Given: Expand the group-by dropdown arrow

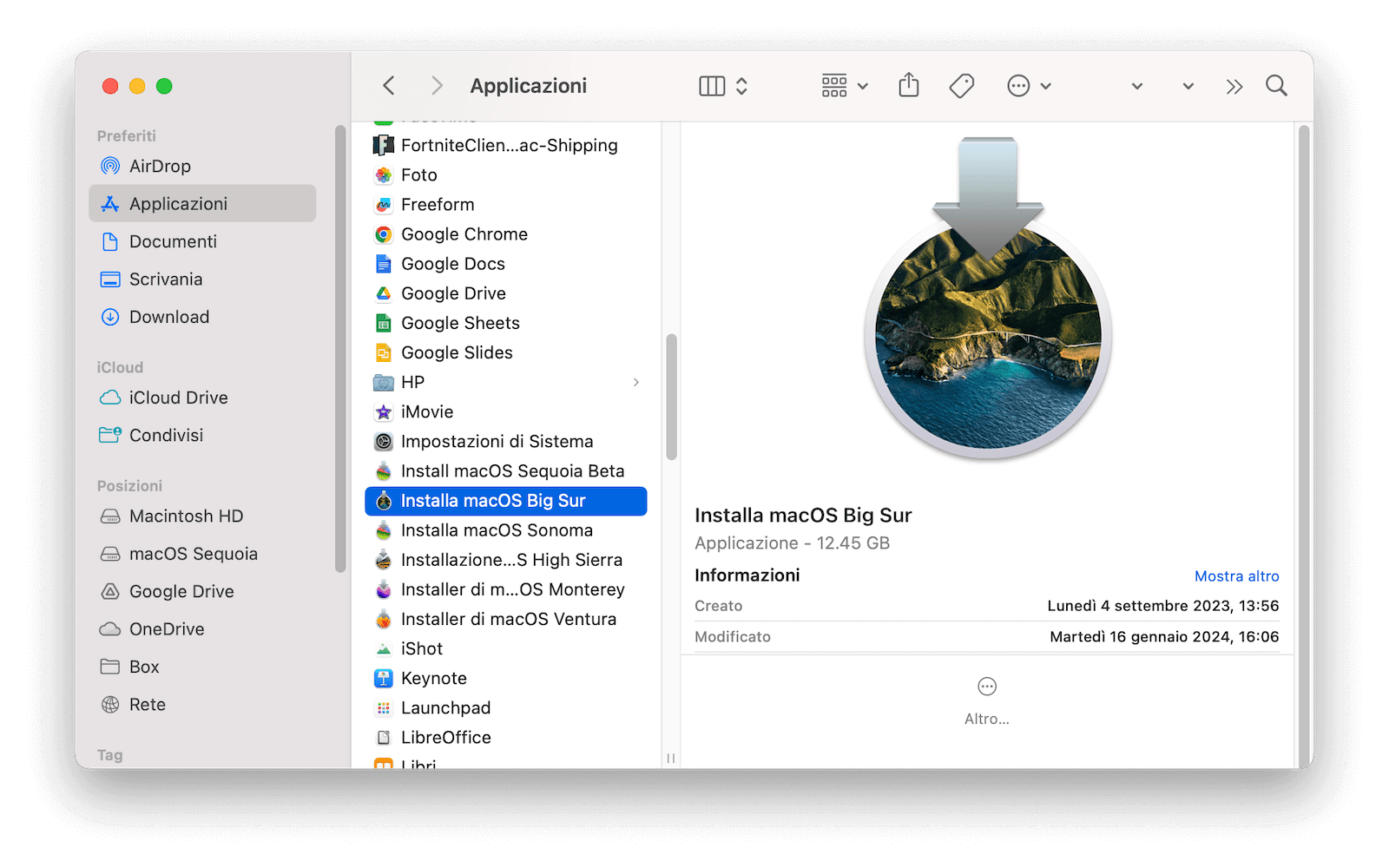Looking at the screenshot, I should (x=863, y=86).
